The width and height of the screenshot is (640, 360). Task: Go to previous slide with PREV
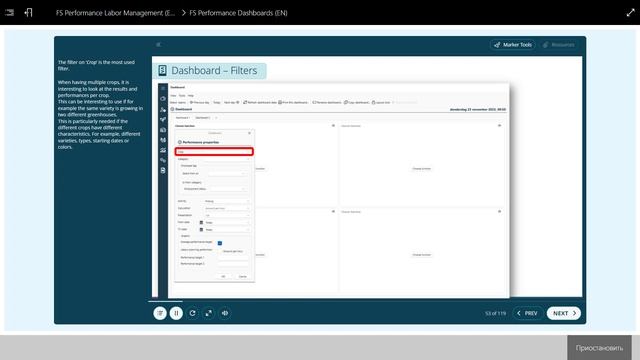527,313
